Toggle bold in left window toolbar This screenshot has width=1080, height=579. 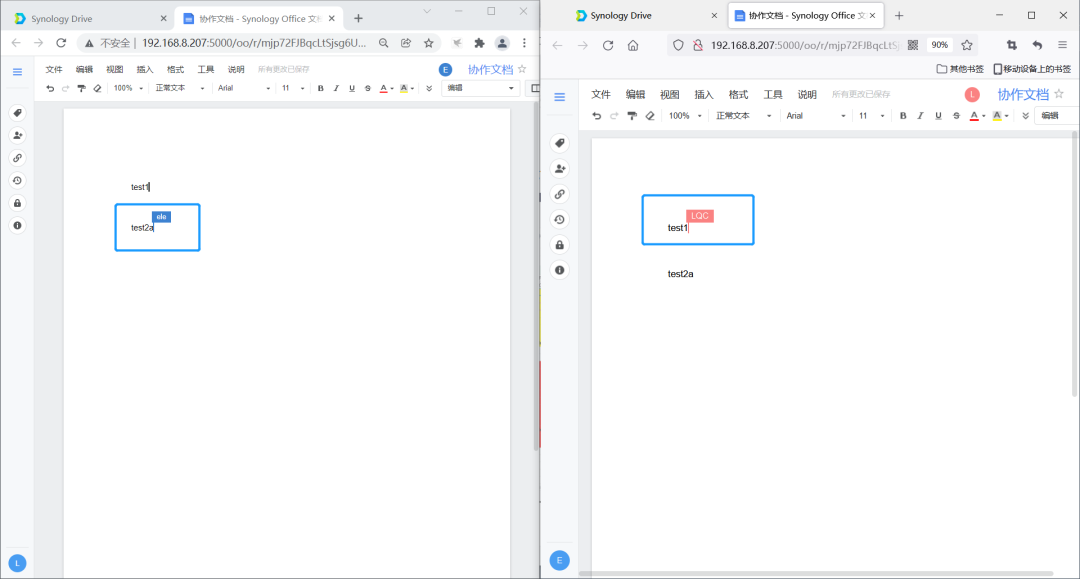[x=320, y=88]
